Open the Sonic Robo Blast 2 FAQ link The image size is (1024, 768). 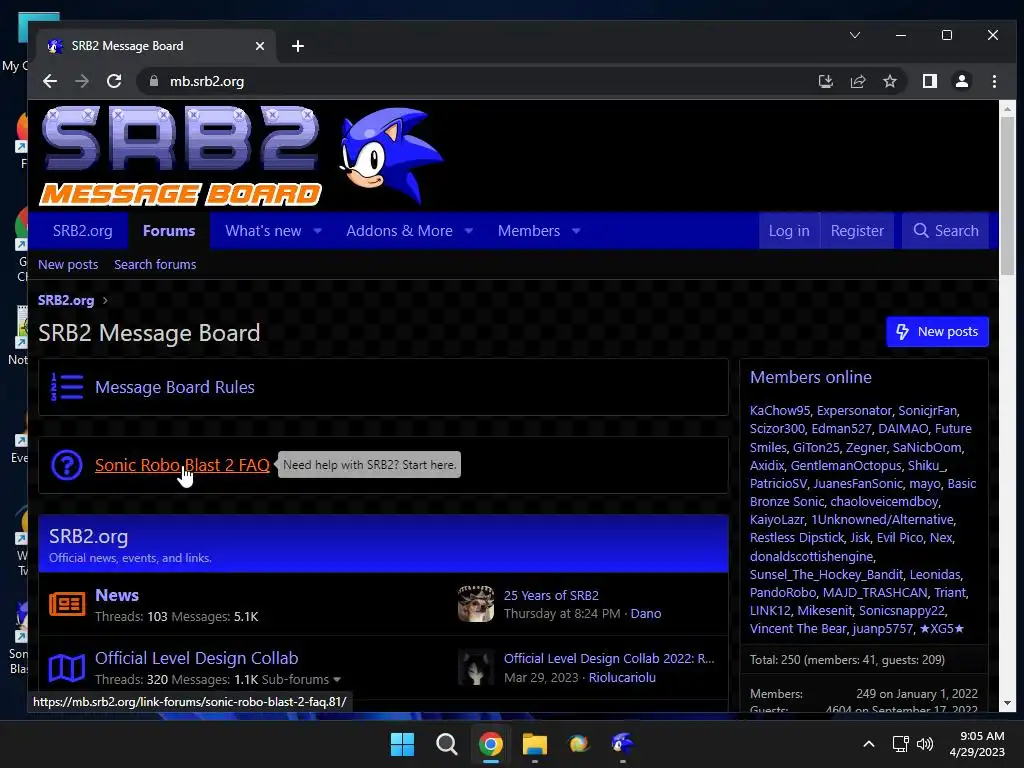(x=182, y=465)
